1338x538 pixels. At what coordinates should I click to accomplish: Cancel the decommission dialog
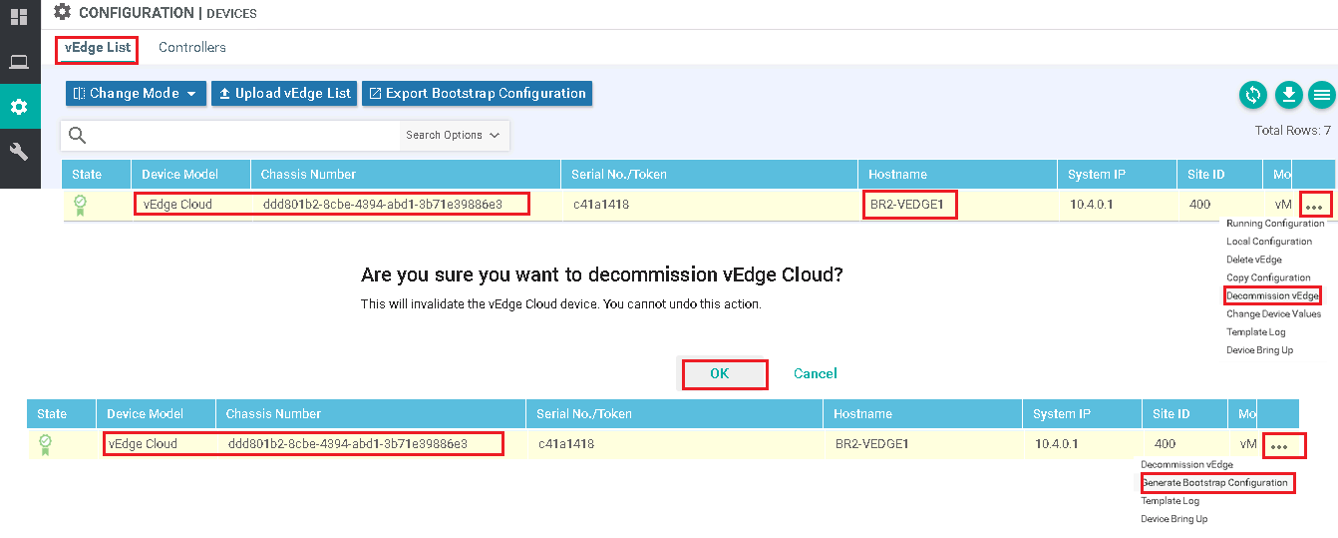tap(815, 373)
